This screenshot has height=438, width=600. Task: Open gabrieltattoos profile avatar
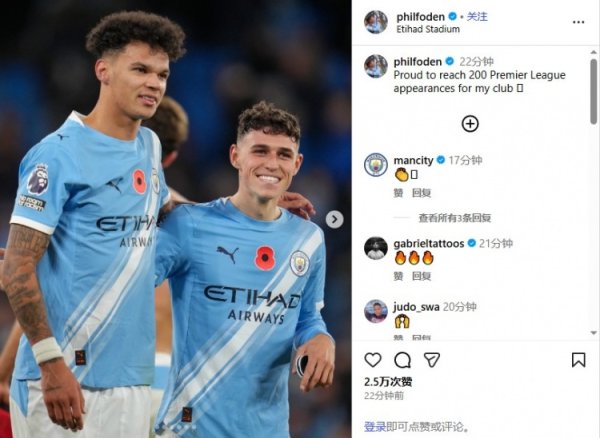click(376, 248)
